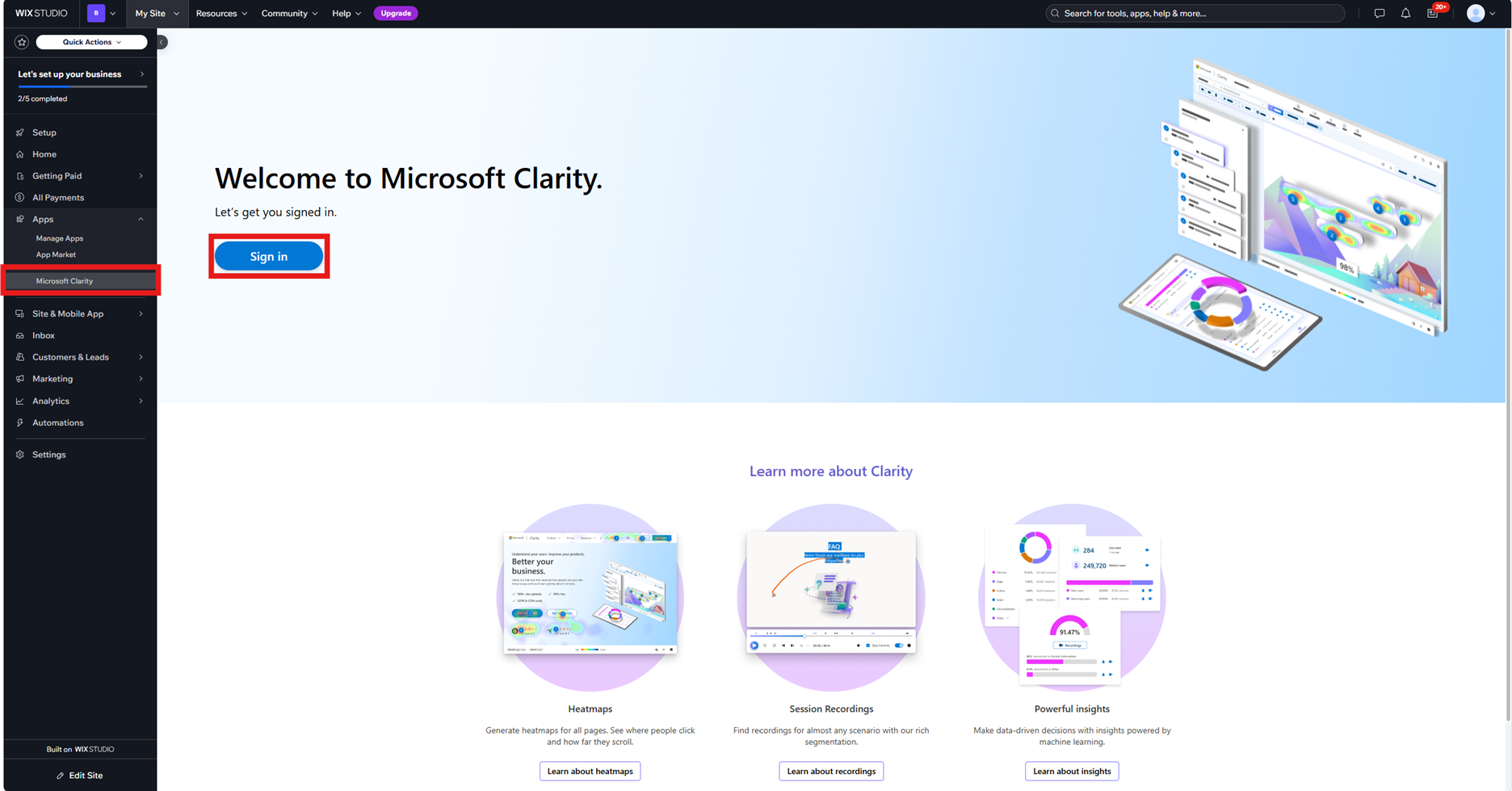
Task: Open the notifications bell
Action: (x=1405, y=13)
